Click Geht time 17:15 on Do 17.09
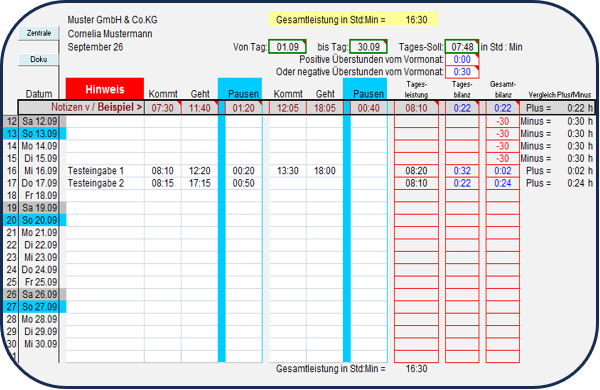Viewport: 600px width, 390px height. pos(200,183)
